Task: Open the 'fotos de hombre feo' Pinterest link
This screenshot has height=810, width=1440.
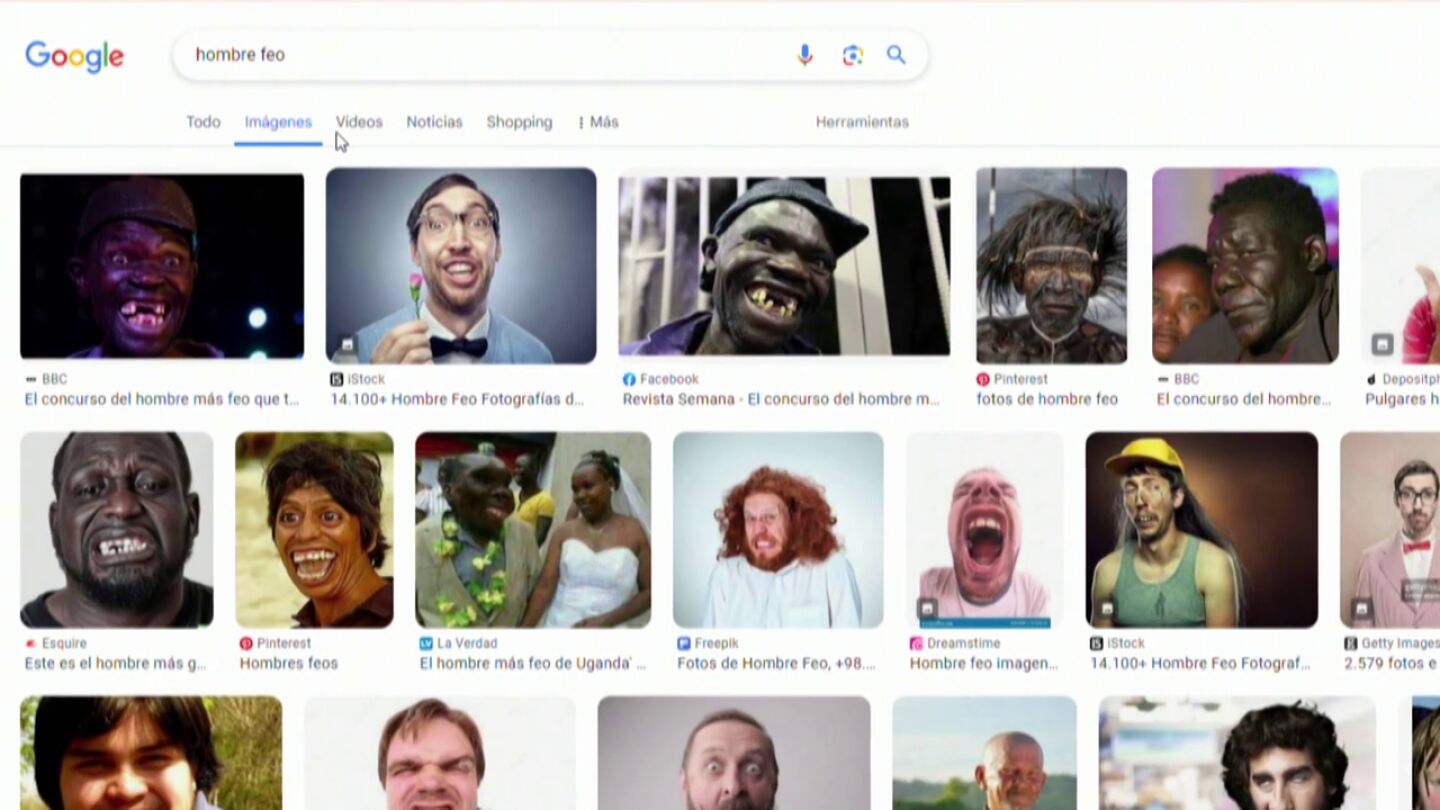Action: click(1047, 399)
